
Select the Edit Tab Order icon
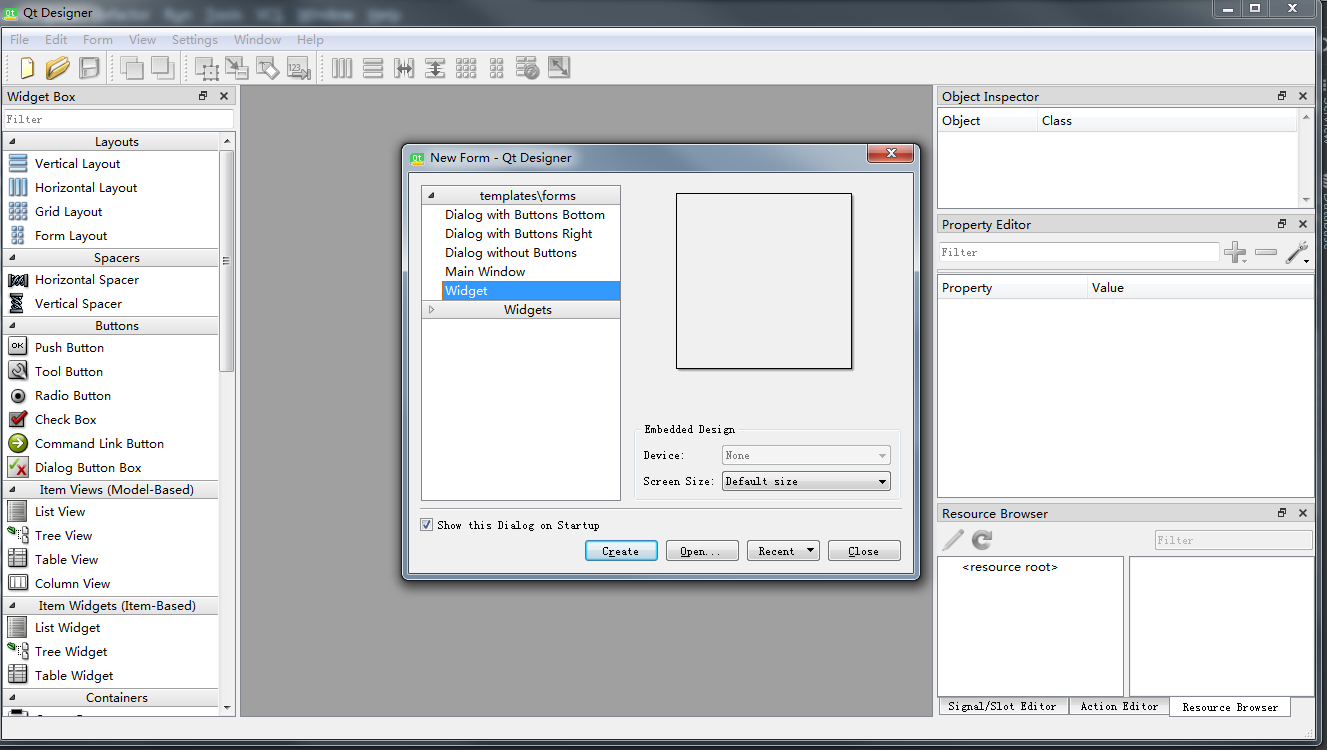299,68
